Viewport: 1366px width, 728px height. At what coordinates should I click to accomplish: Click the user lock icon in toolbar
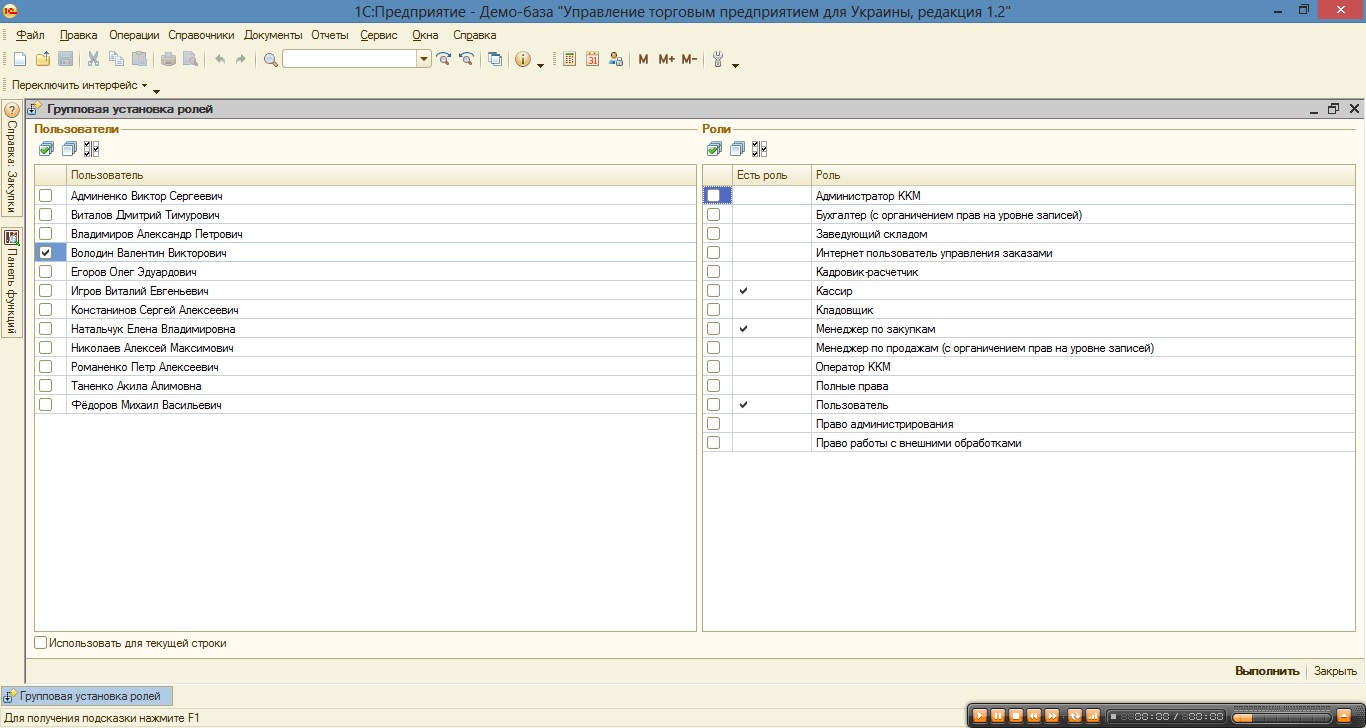[616, 59]
